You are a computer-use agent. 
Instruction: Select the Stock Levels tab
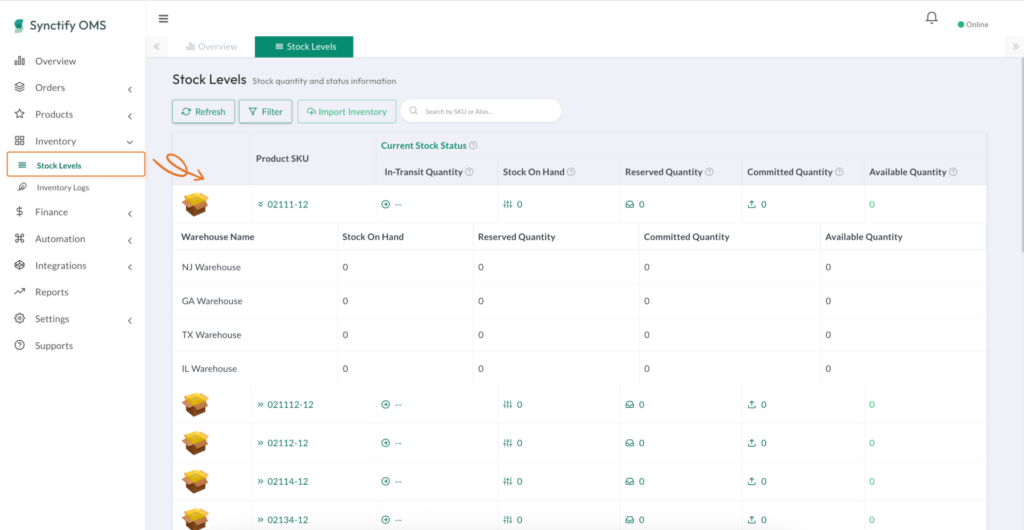click(x=304, y=47)
